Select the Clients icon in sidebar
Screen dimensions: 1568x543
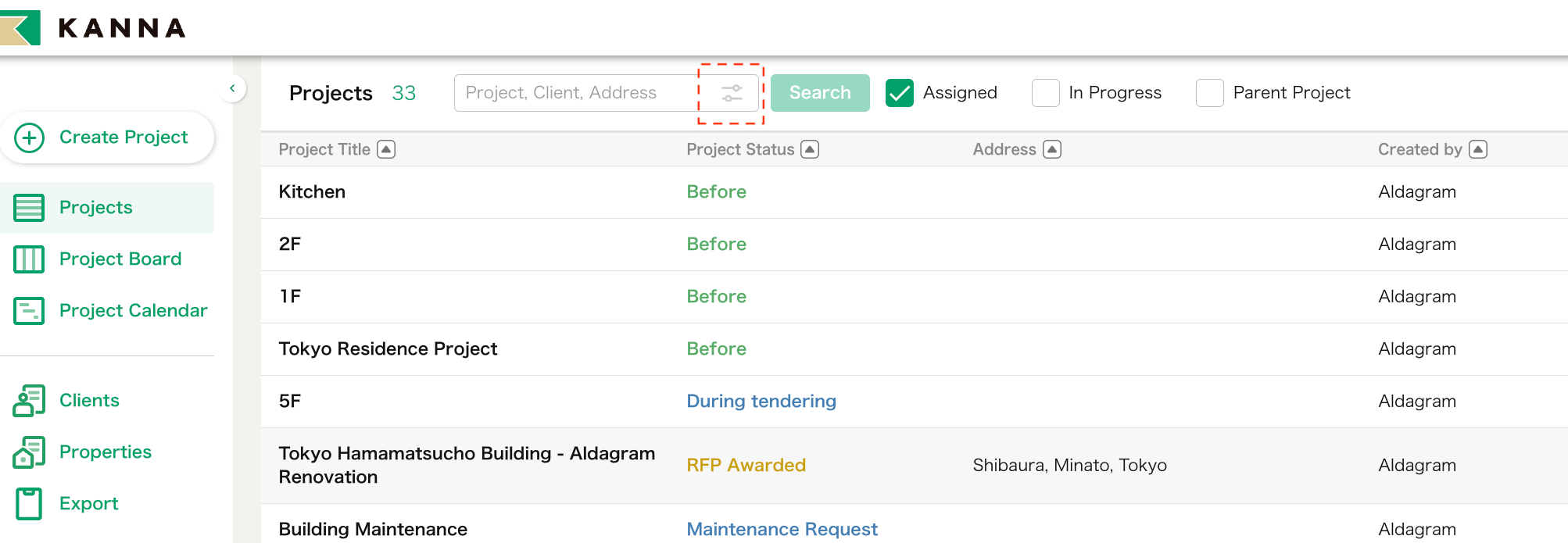tap(29, 400)
